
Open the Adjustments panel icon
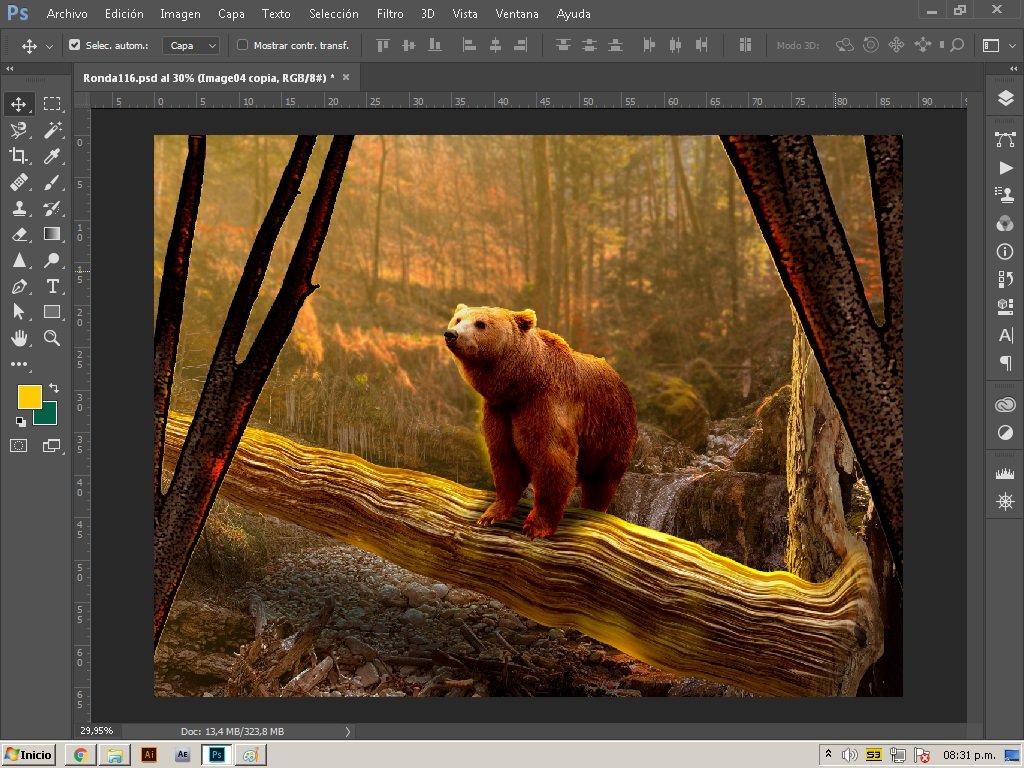(x=1005, y=432)
